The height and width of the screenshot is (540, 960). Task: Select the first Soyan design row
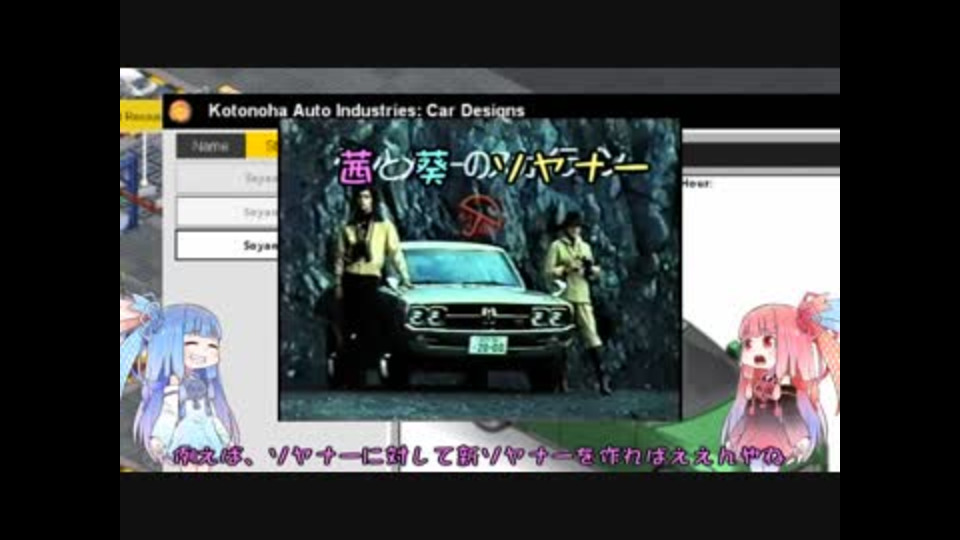(227, 179)
